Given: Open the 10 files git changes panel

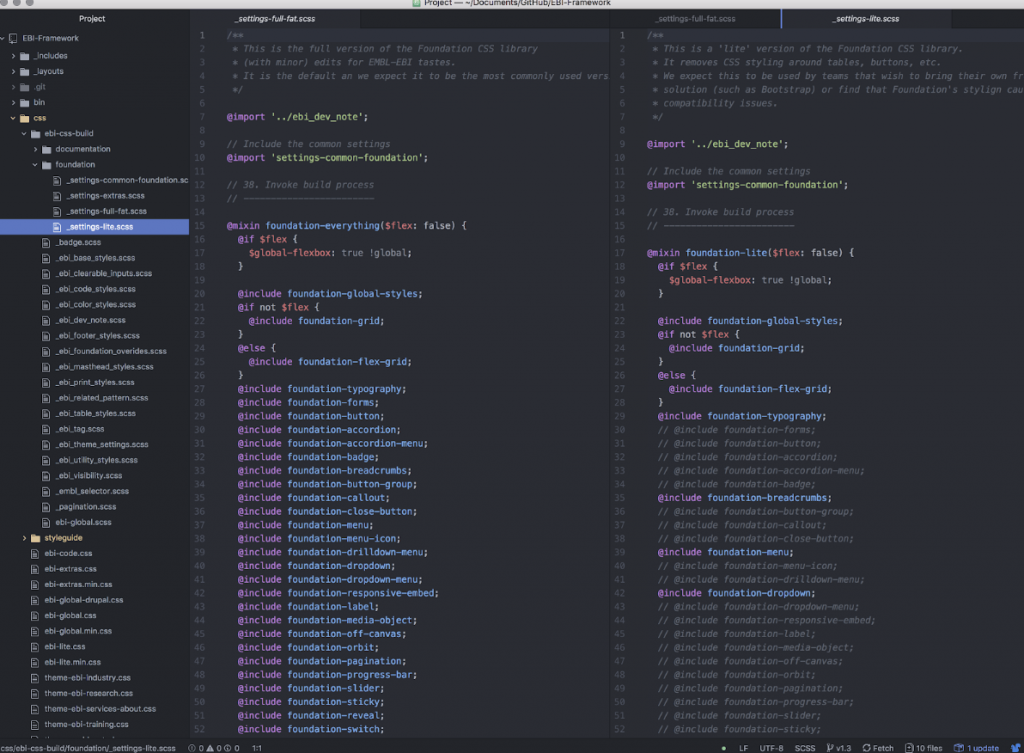Looking at the screenshot, I should (923, 748).
